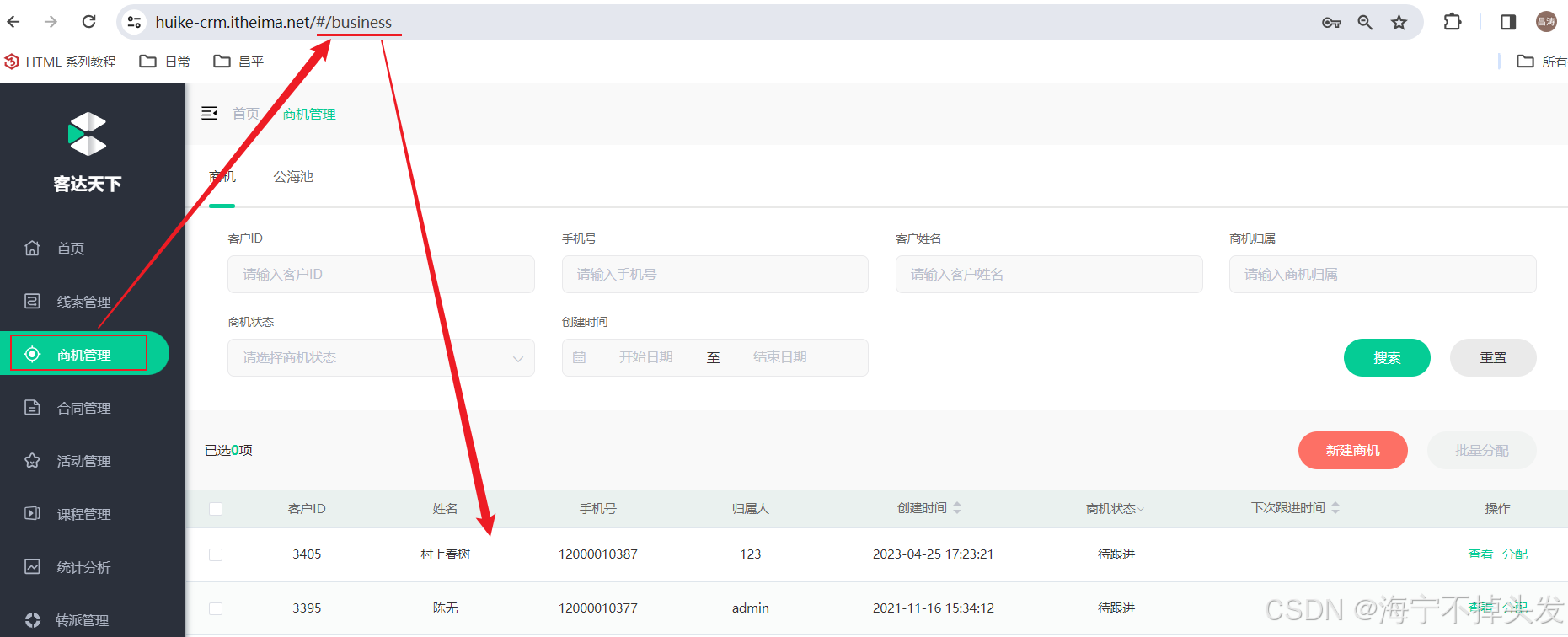Image resolution: width=1568 pixels, height=637 pixels.
Task: Open the browser profile avatar
Action: click(x=1546, y=22)
